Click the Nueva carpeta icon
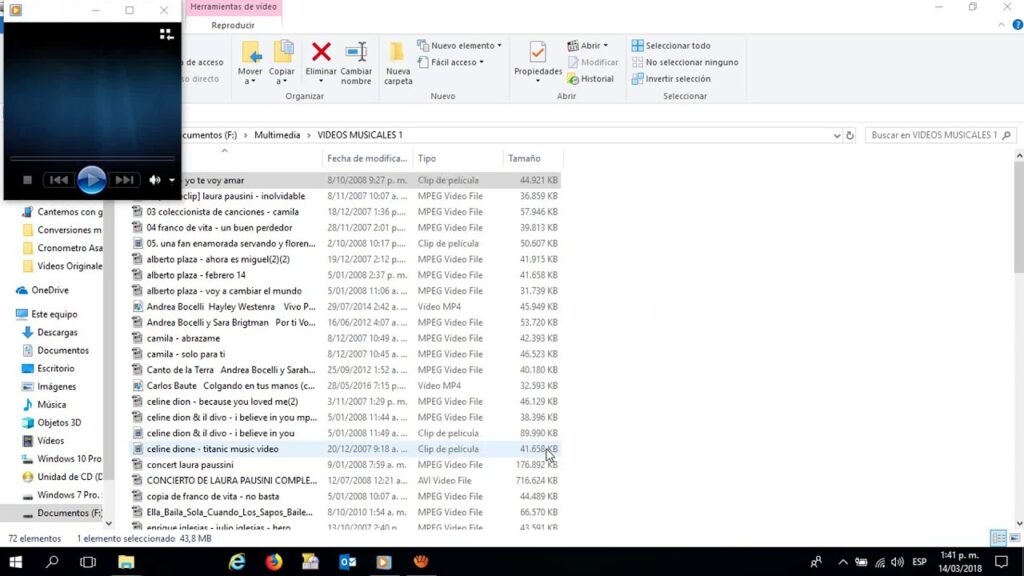The width and height of the screenshot is (1024, 576). point(397,53)
